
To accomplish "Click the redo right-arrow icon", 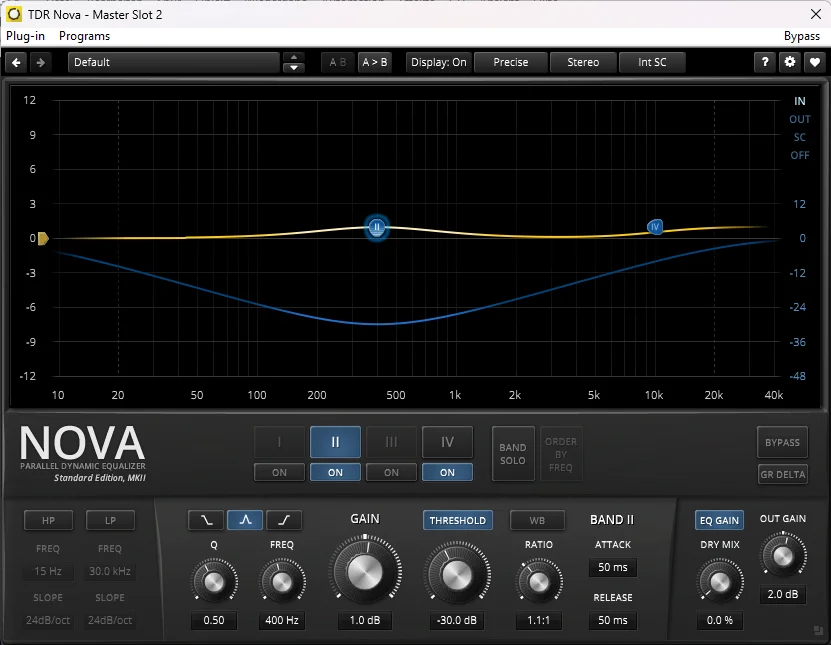I will click(x=40, y=63).
